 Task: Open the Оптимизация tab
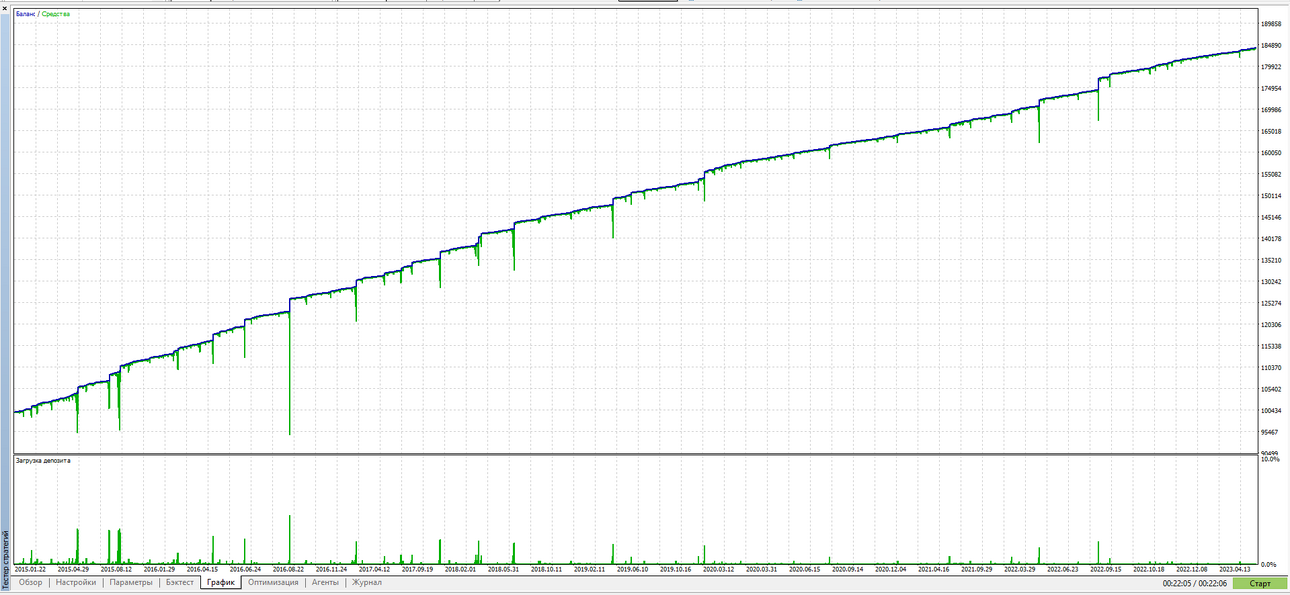pos(273,582)
